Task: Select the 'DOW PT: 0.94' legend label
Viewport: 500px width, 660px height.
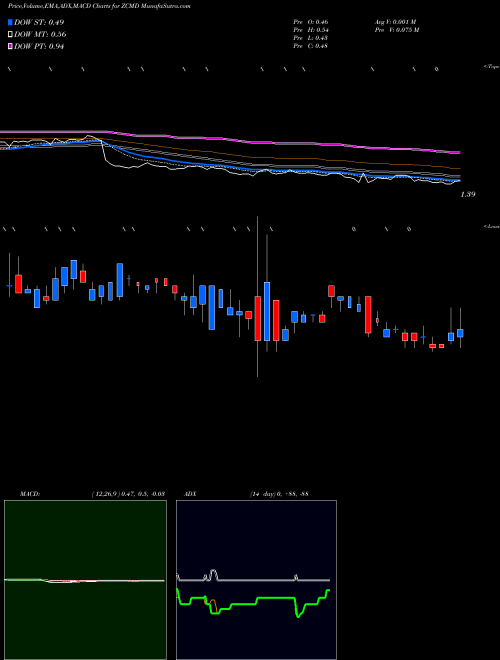Action: (39, 46)
